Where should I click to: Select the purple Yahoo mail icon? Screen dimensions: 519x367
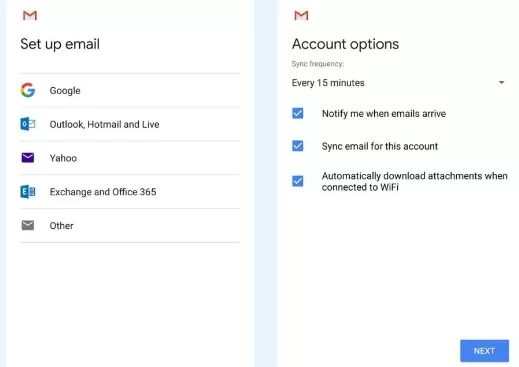click(x=28, y=158)
